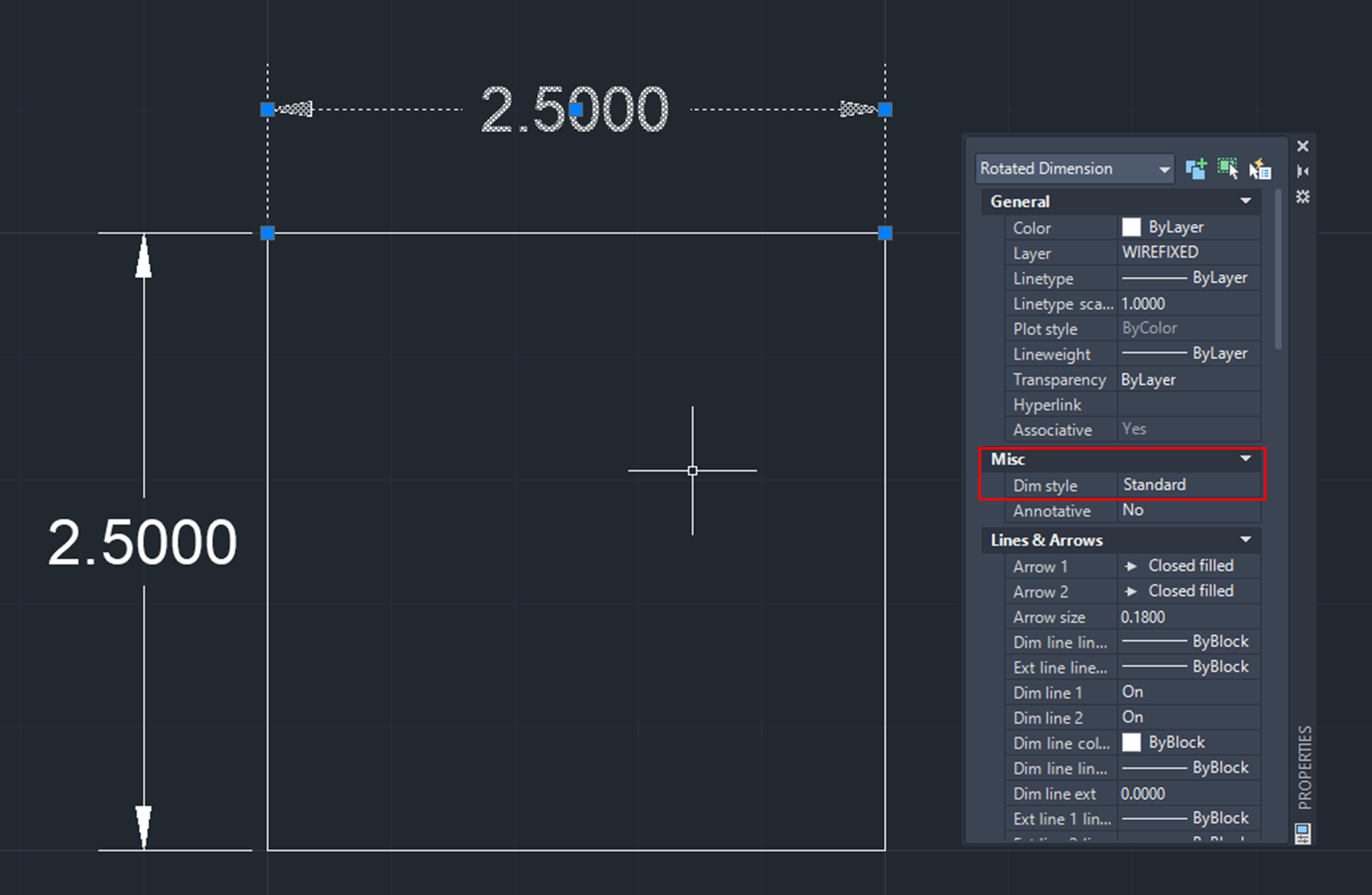Click the Dim line linetype ByBlock value above Dim line ext

point(1189,768)
